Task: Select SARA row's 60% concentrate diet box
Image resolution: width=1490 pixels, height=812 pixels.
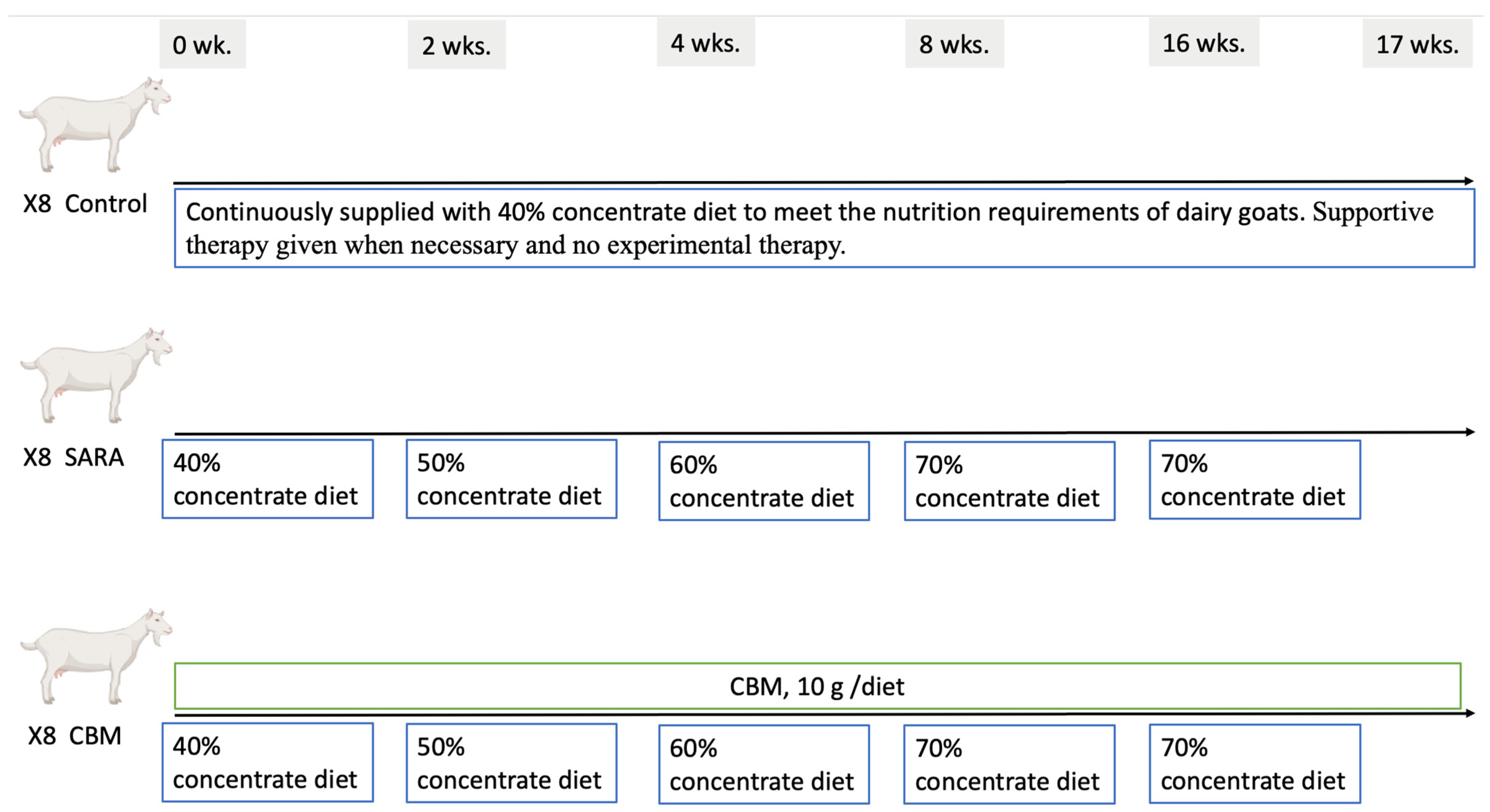Action: [x=764, y=481]
